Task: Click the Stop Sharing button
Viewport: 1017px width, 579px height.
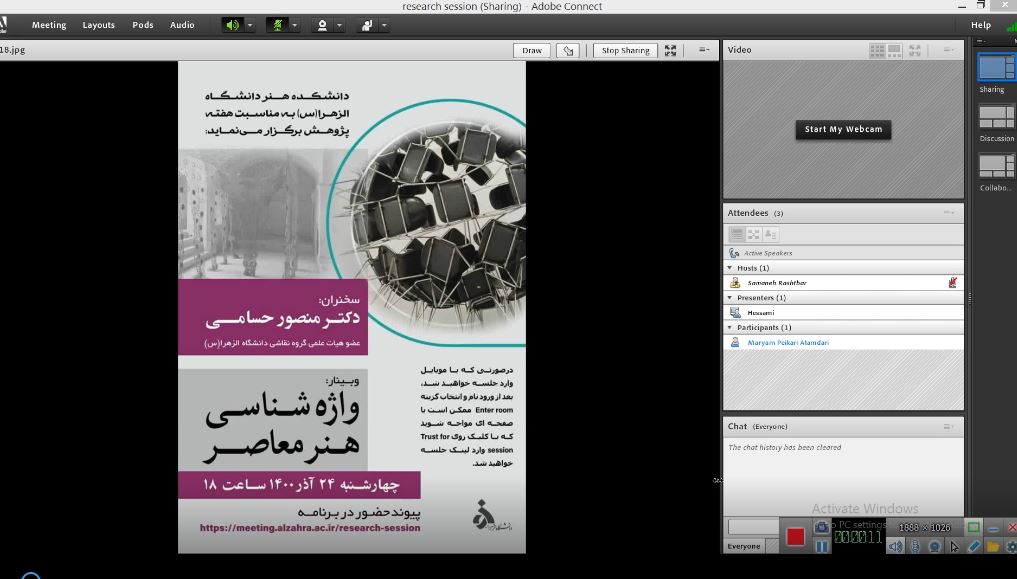Action: [625, 50]
